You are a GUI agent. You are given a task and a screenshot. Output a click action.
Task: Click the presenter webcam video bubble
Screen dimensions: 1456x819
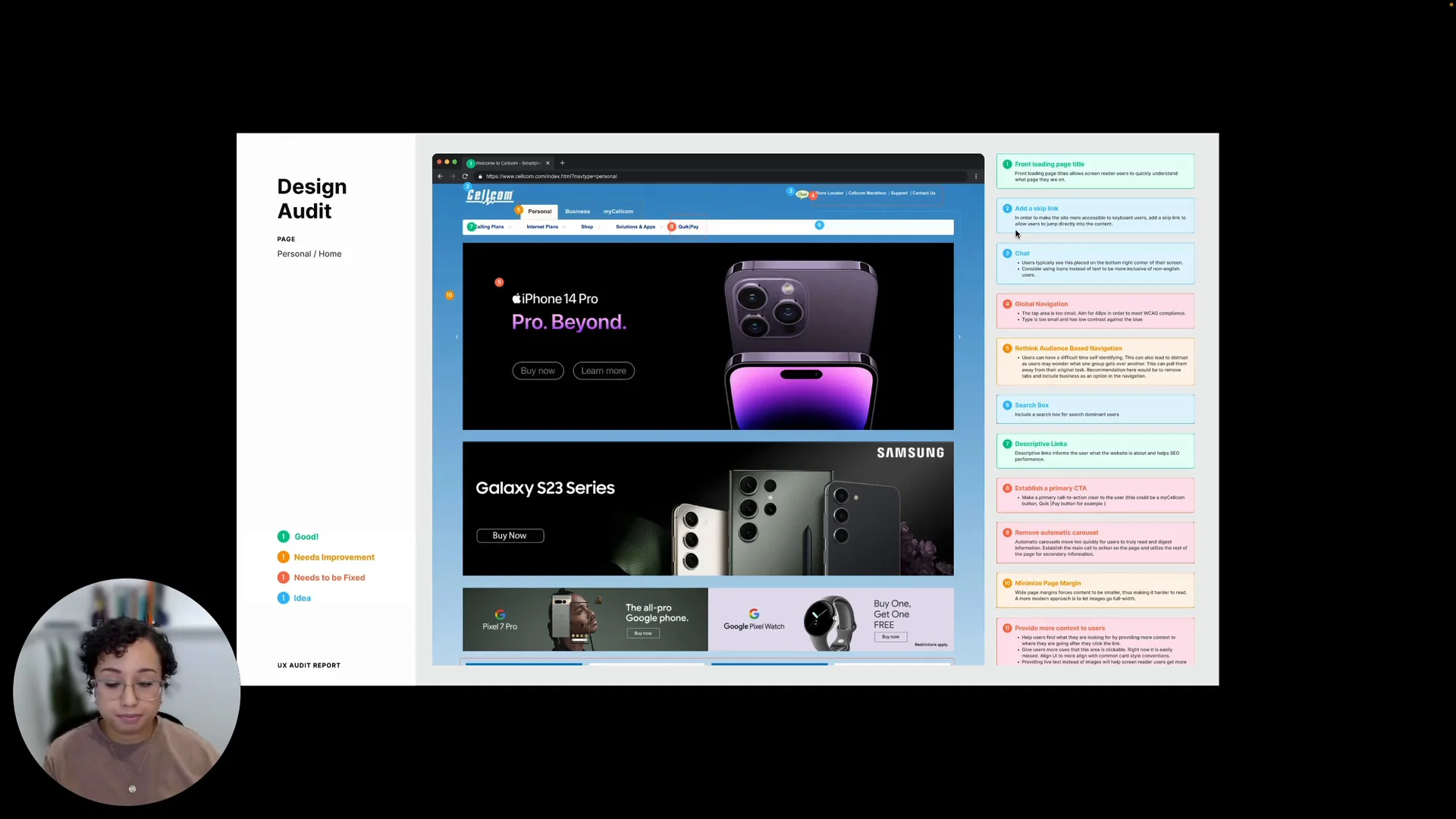tap(127, 692)
